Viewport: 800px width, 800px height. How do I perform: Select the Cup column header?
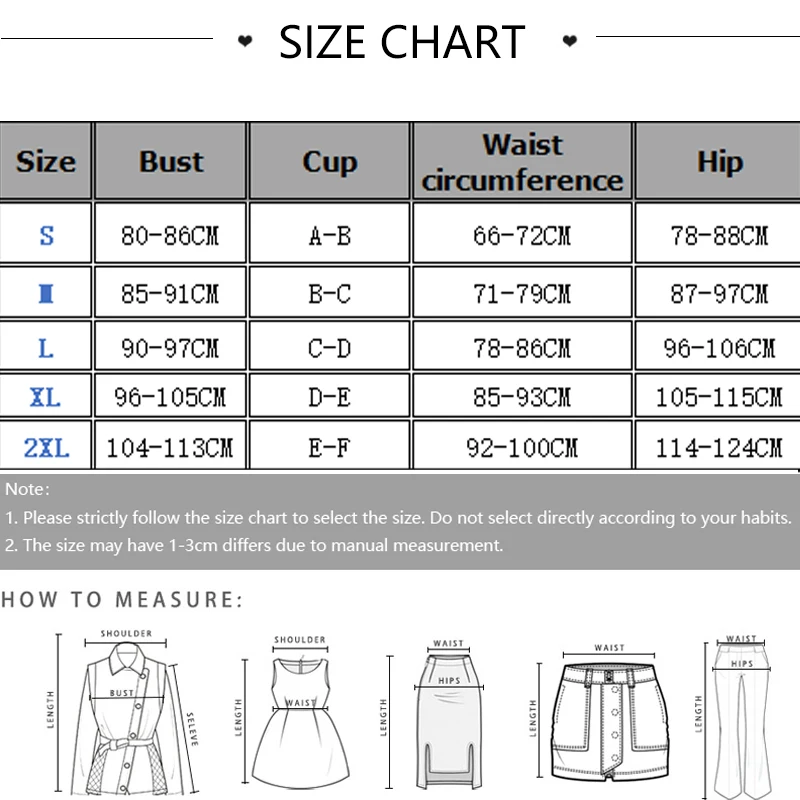point(329,161)
